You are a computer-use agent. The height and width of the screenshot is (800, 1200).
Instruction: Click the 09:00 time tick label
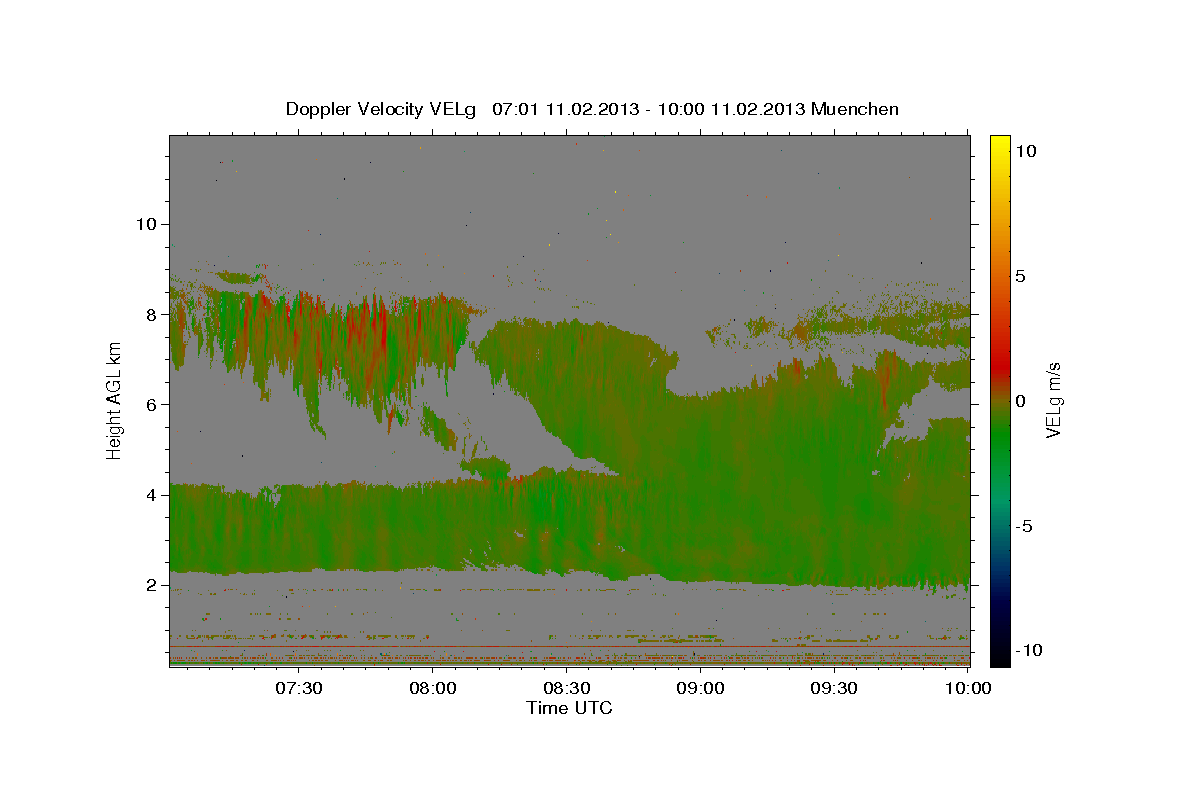701,688
